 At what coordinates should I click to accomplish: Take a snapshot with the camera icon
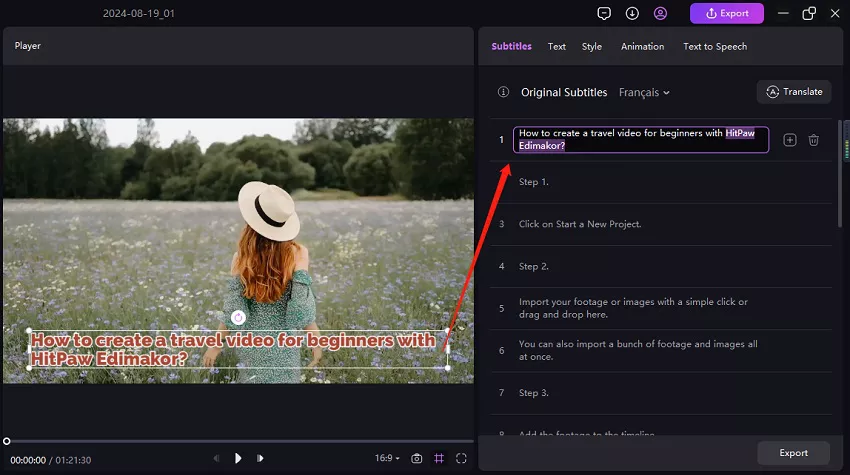point(417,458)
